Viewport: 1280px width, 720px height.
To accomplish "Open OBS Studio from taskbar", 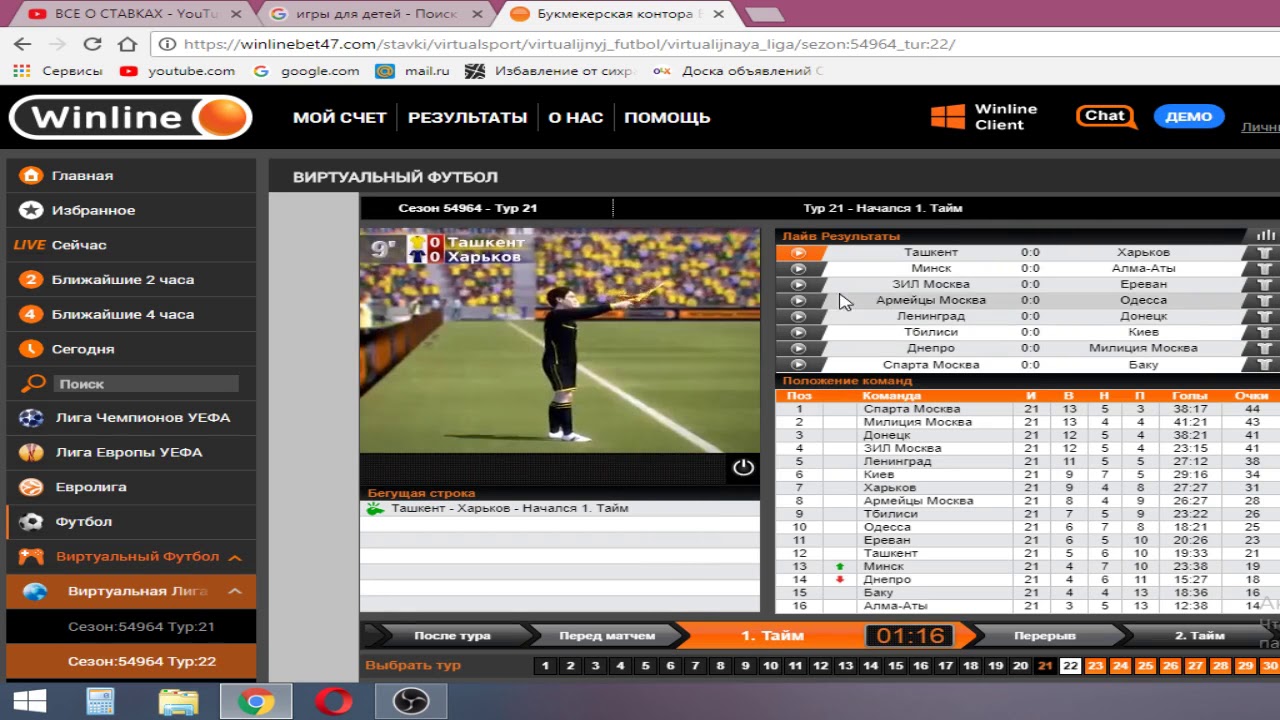I will coord(410,703).
